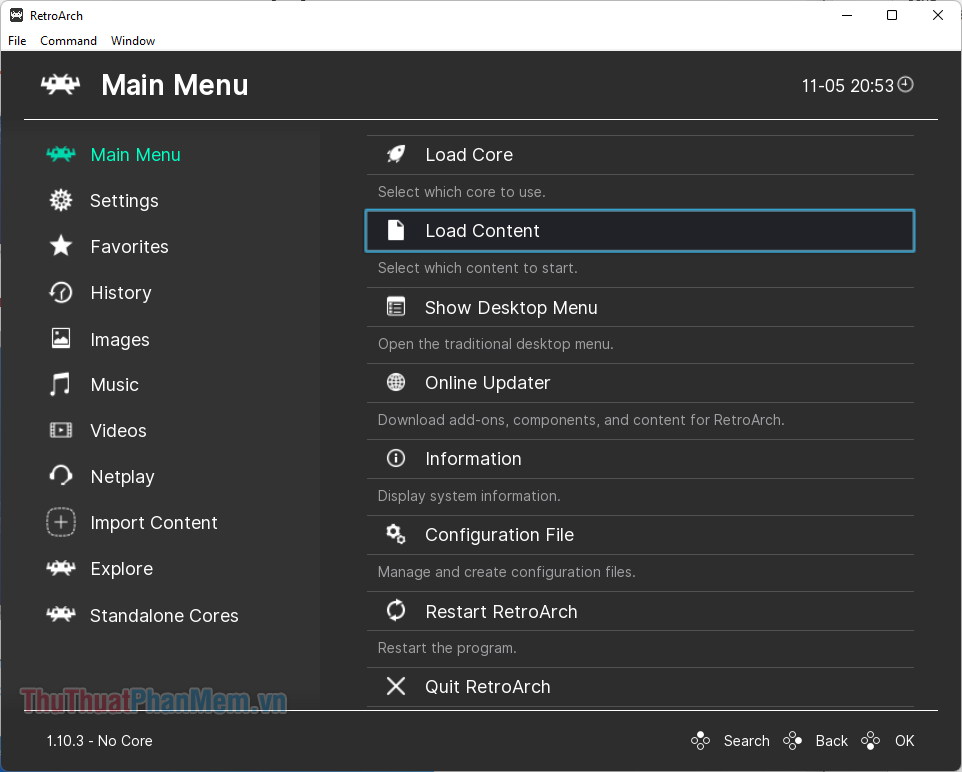Viewport: 962px width, 772px height.
Task: Click the Configuration File gear-document icon
Action: [395, 534]
